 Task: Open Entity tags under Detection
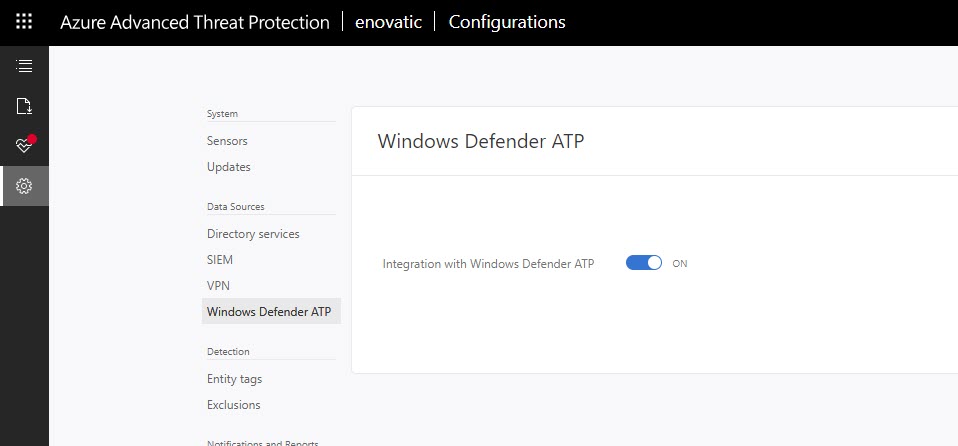pos(235,379)
